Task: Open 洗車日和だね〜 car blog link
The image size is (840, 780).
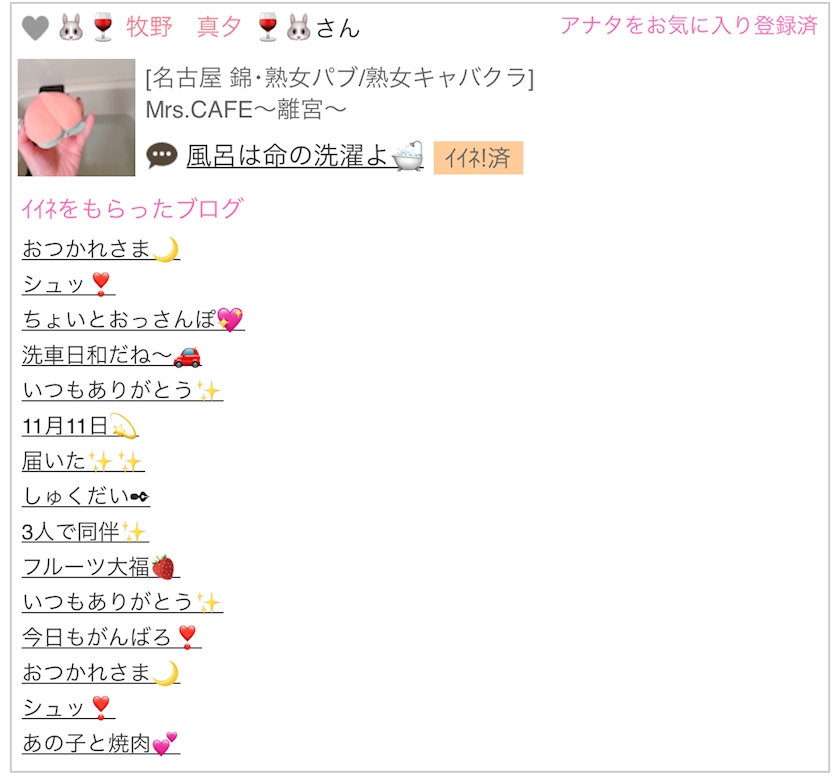Action: pyautogui.click(x=112, y=355)
